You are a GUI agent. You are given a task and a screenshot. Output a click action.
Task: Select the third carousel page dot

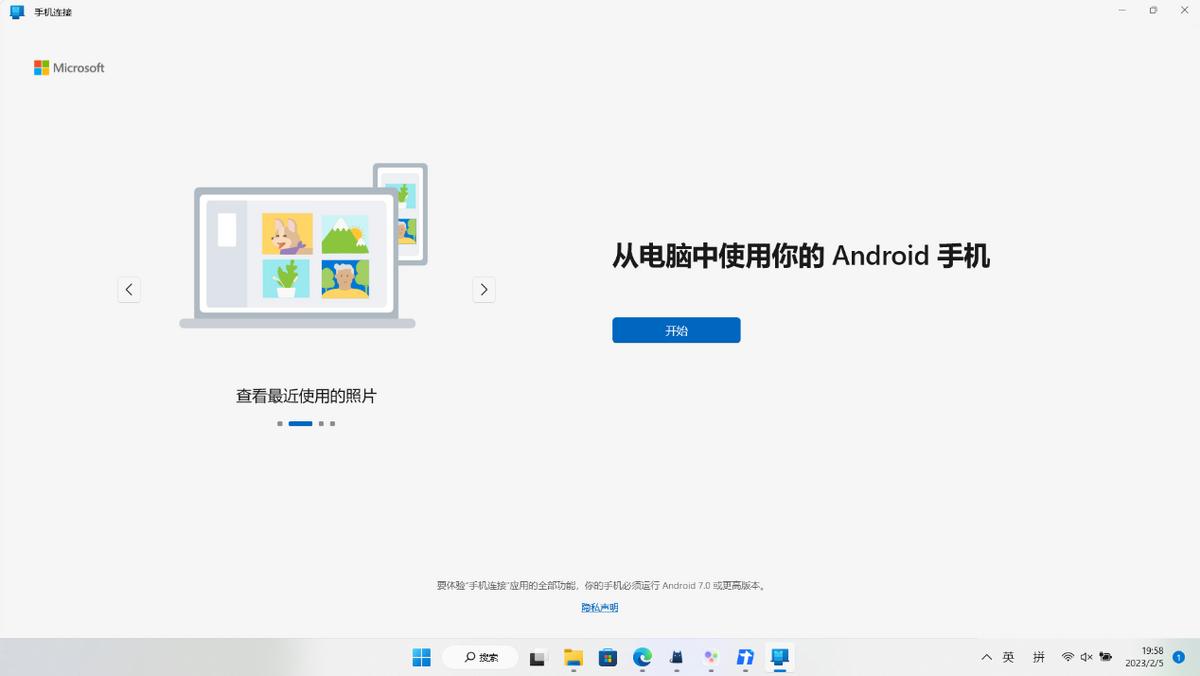tap(321, 424)
